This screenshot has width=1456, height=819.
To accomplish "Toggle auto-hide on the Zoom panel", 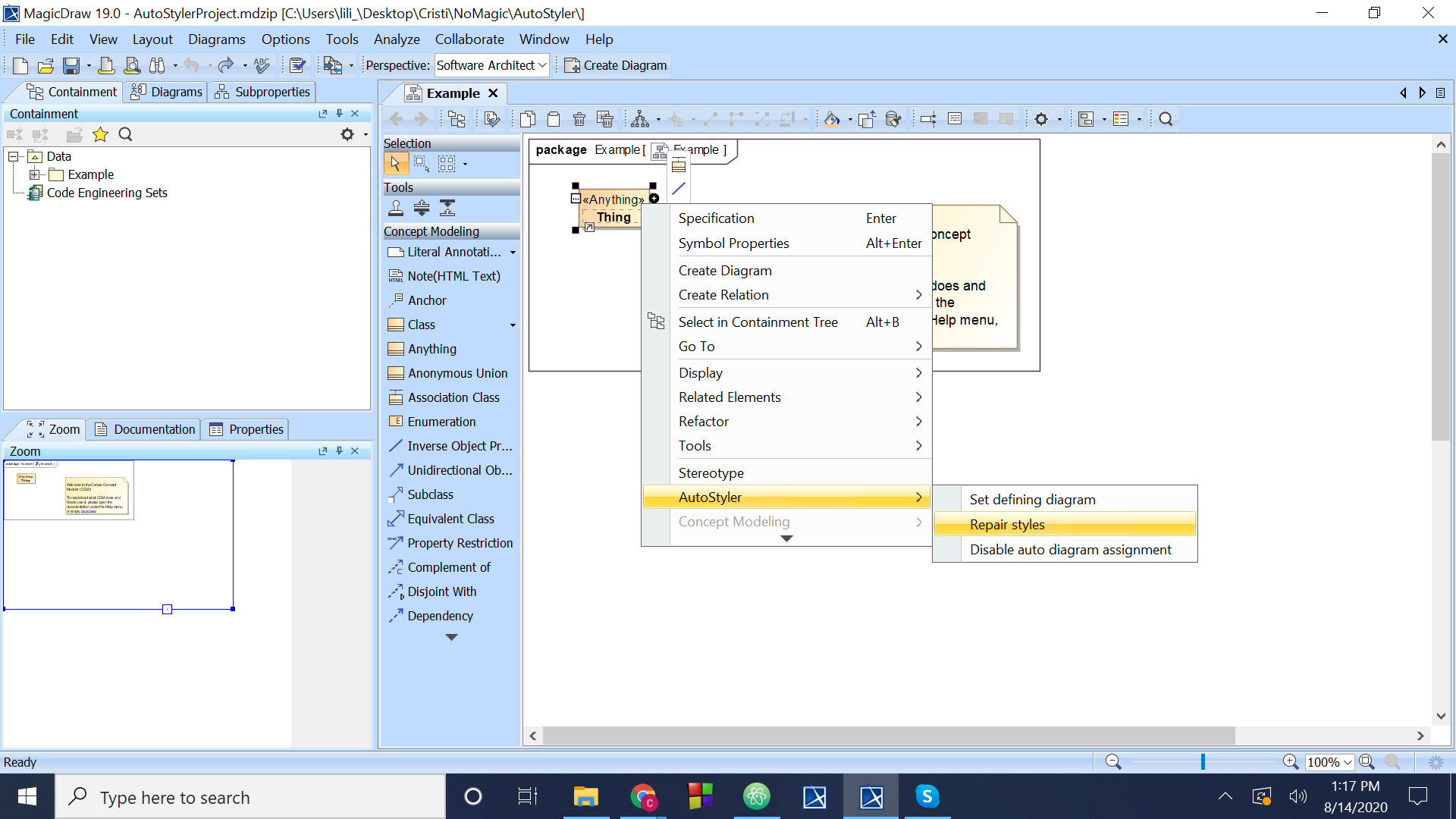I will click(339, 451).
